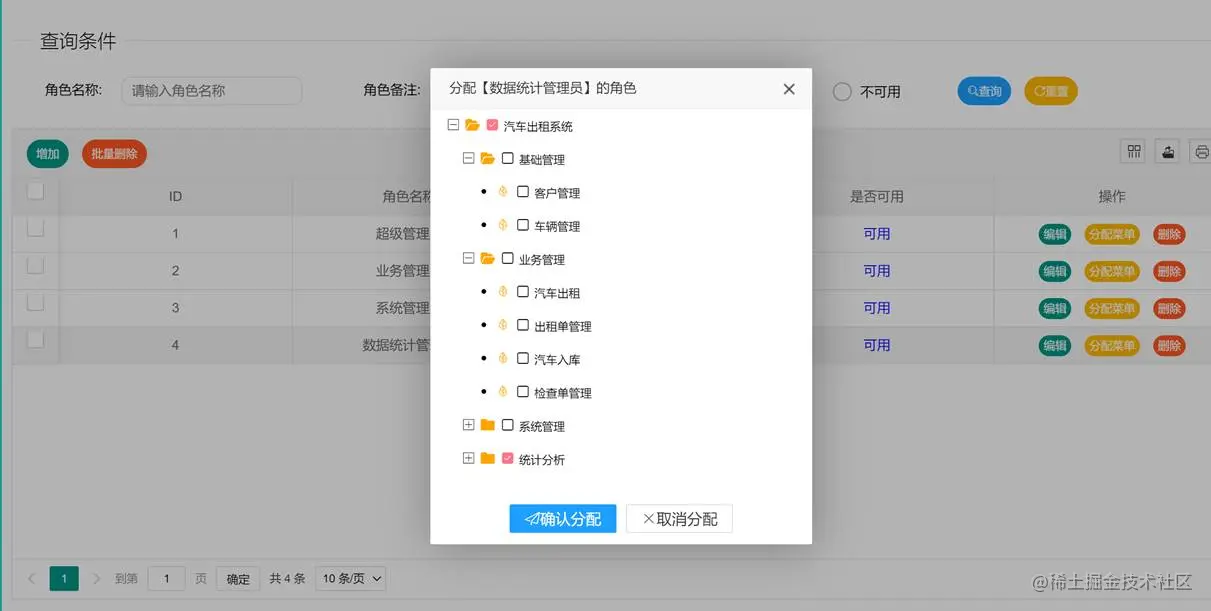This screenshot has width=1211, height=611.
Task: Tick the row checkbox for ID 3
Action: (35, 302)
